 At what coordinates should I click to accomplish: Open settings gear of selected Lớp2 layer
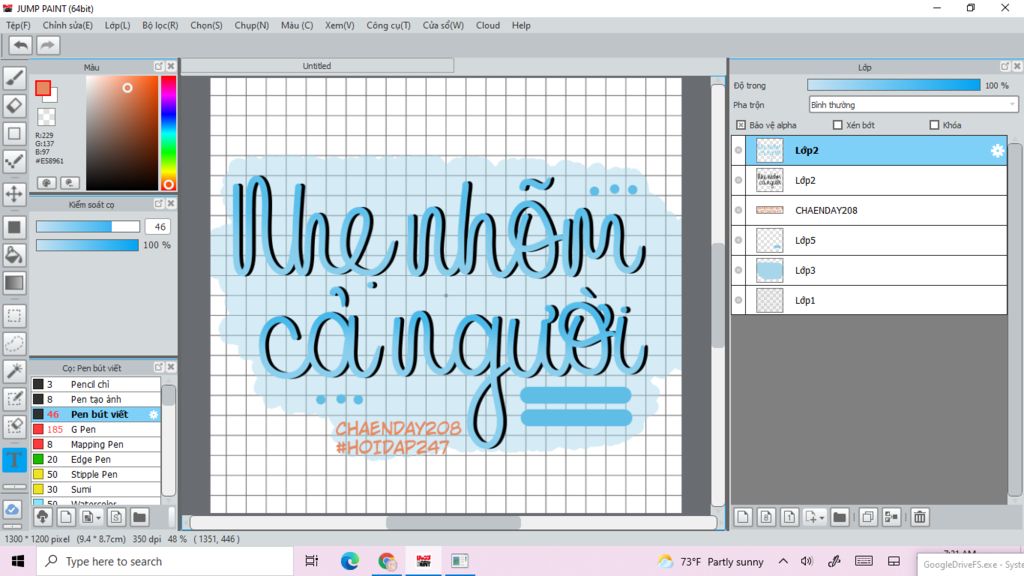(997, 150)
